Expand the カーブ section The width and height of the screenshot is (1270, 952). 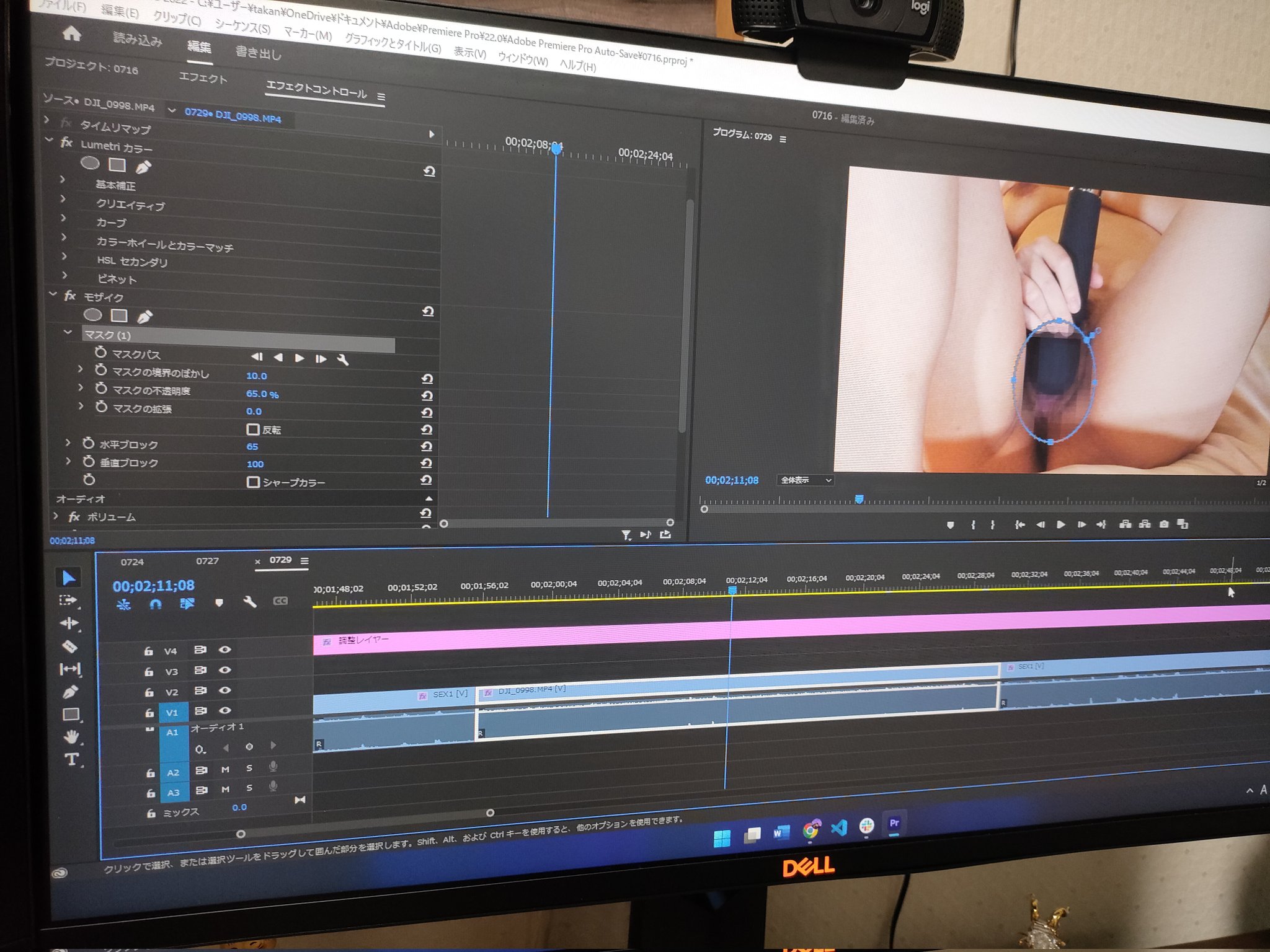pyautogui.click(x=63, y=218)
